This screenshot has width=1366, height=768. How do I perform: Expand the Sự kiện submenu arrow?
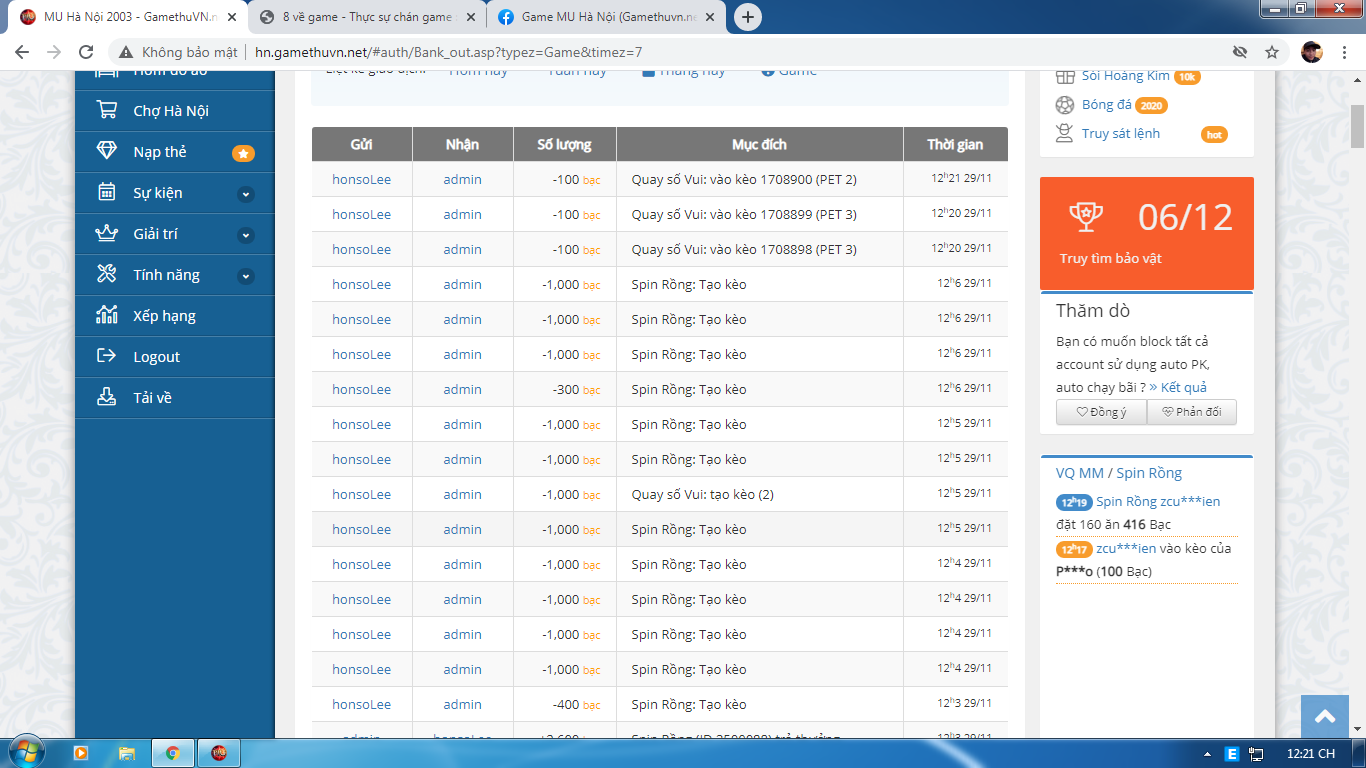[246, 194]
